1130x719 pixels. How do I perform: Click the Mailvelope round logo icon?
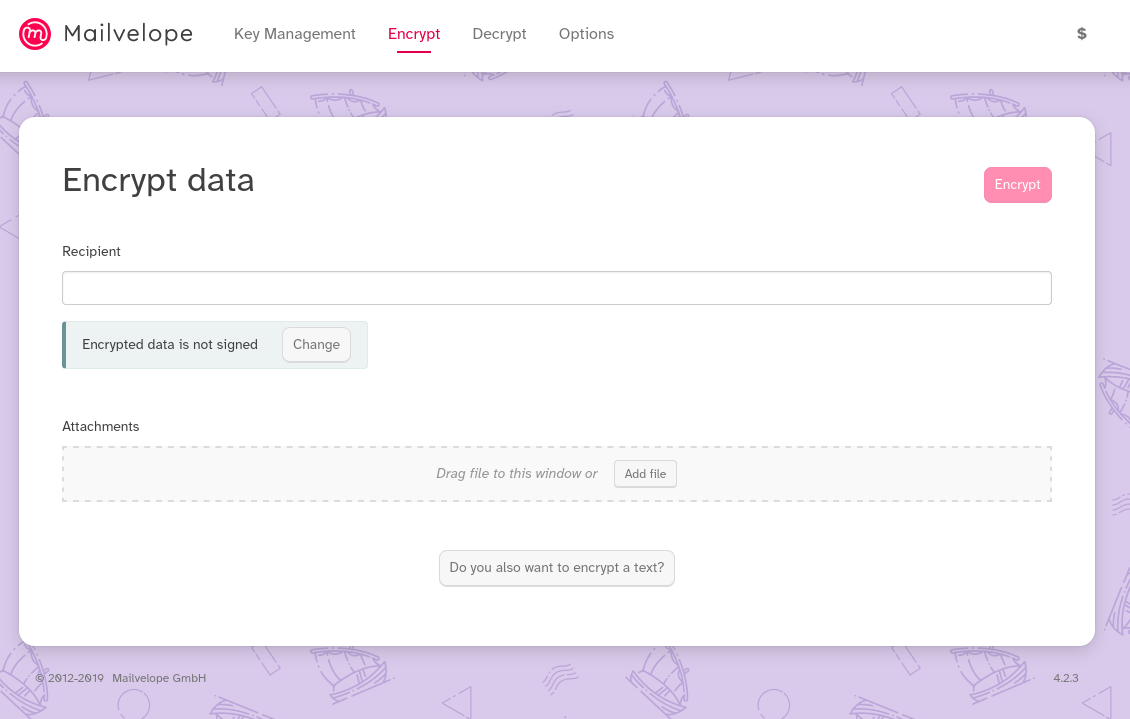click(x=35, y=34)
